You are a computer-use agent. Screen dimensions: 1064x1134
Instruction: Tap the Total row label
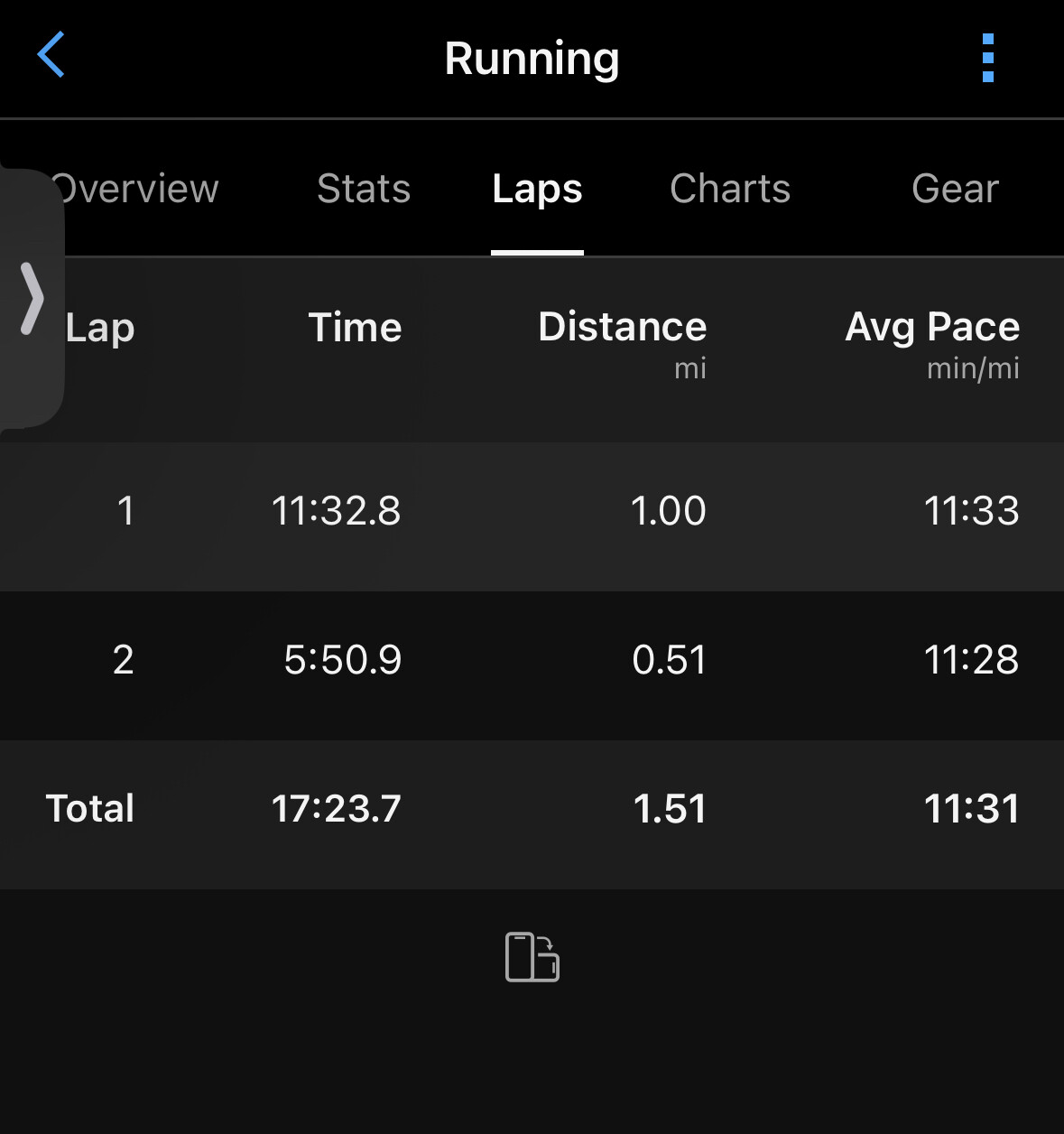point(90,809)
